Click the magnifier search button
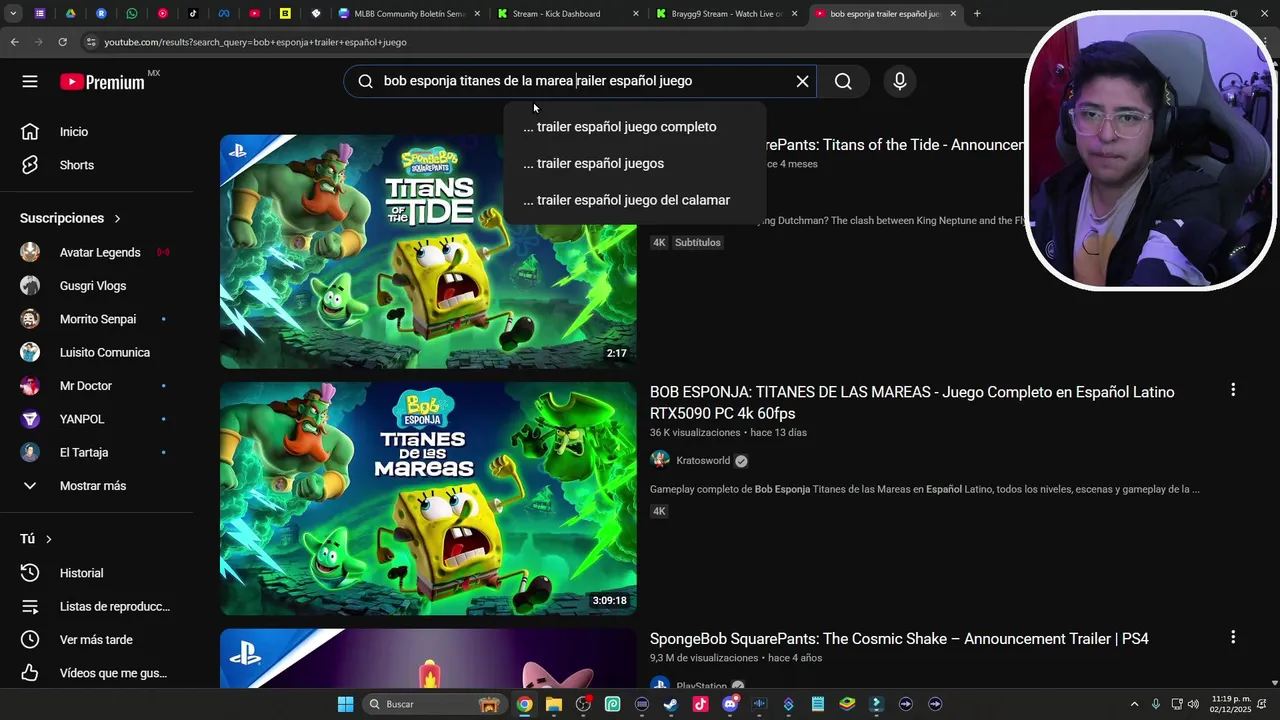The width and height of the screenshot is (1280, 720). [843, 81]
